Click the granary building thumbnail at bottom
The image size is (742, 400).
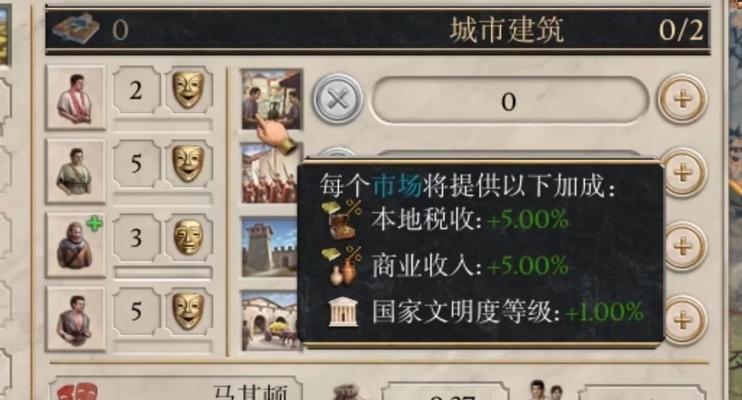[x=270, y=320]
